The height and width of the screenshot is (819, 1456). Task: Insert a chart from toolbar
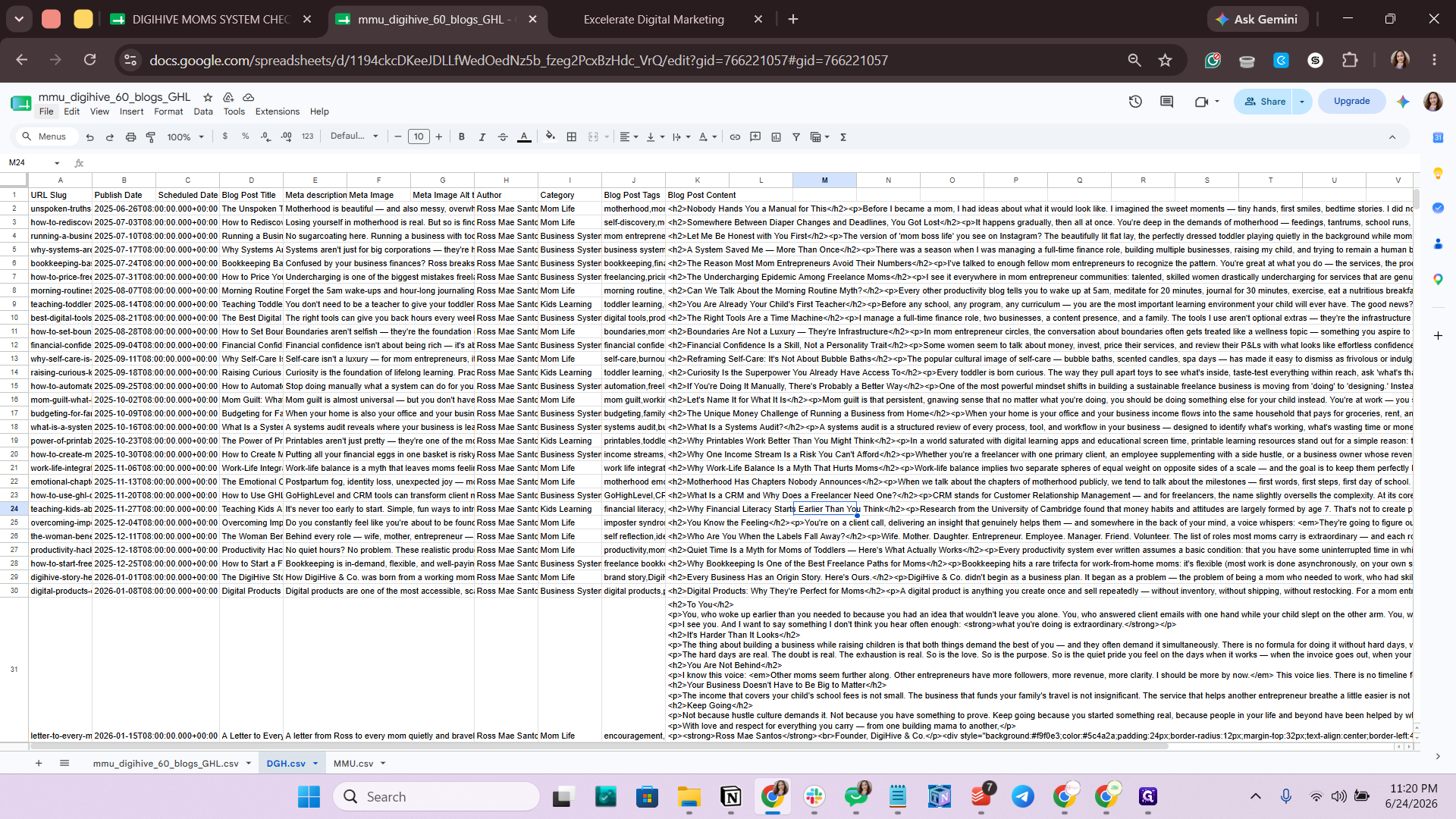(x=776, y=136)
